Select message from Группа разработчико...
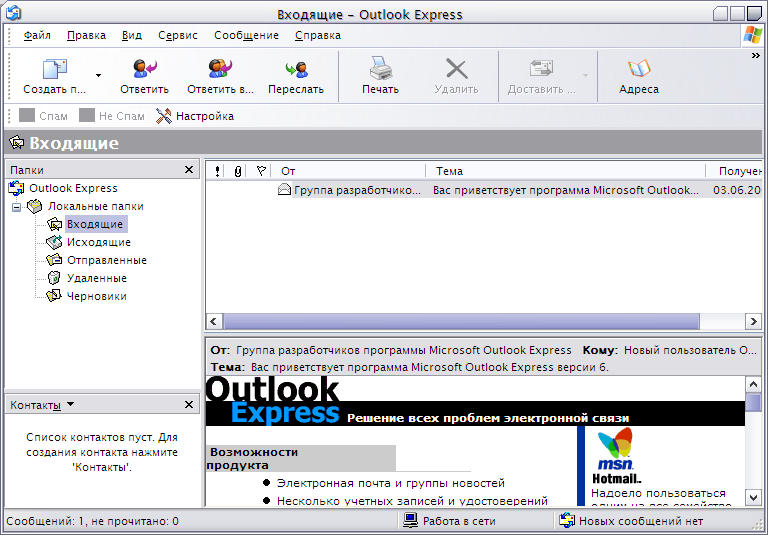768x535 pixels. (x=357, y=190)
